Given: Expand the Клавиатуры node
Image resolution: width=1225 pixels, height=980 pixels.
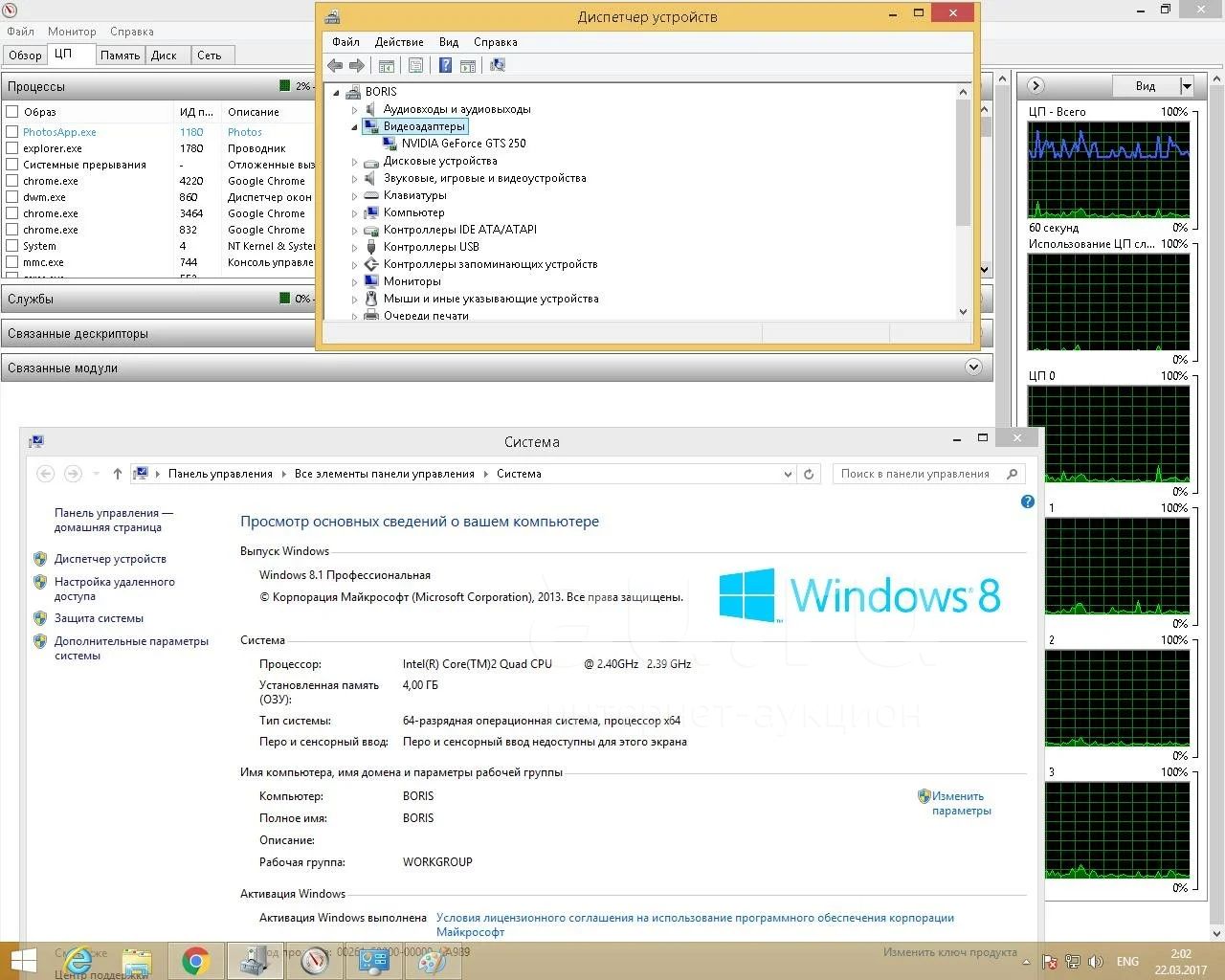Looking at the screenshot, I should pos(354,195).
